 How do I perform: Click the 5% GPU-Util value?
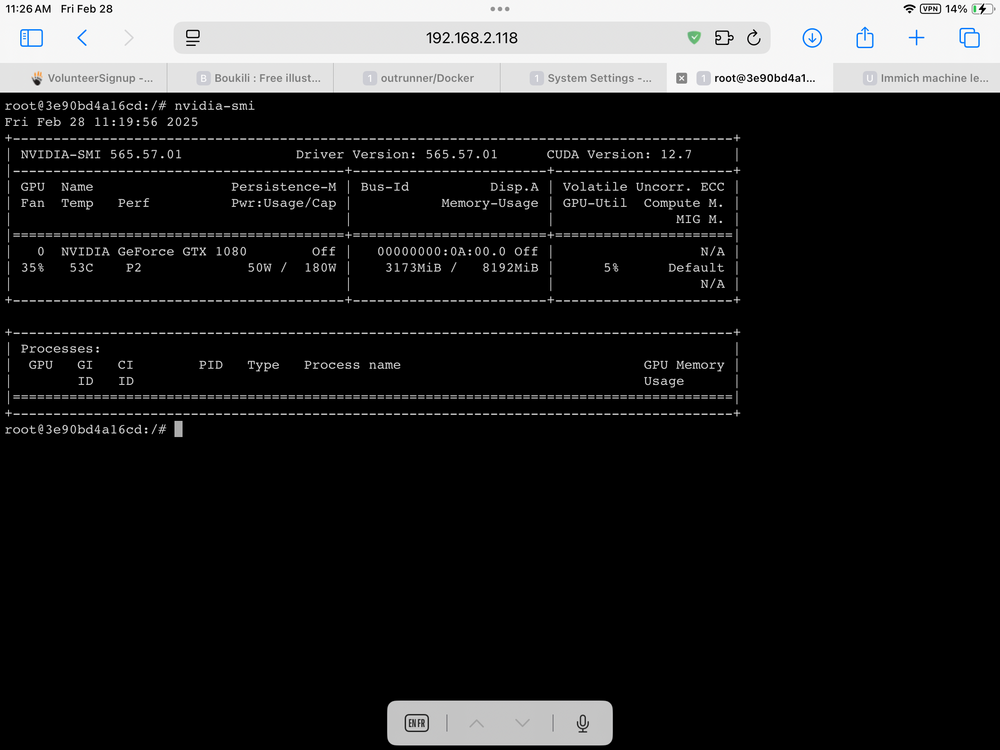click(x=611, y=268)
